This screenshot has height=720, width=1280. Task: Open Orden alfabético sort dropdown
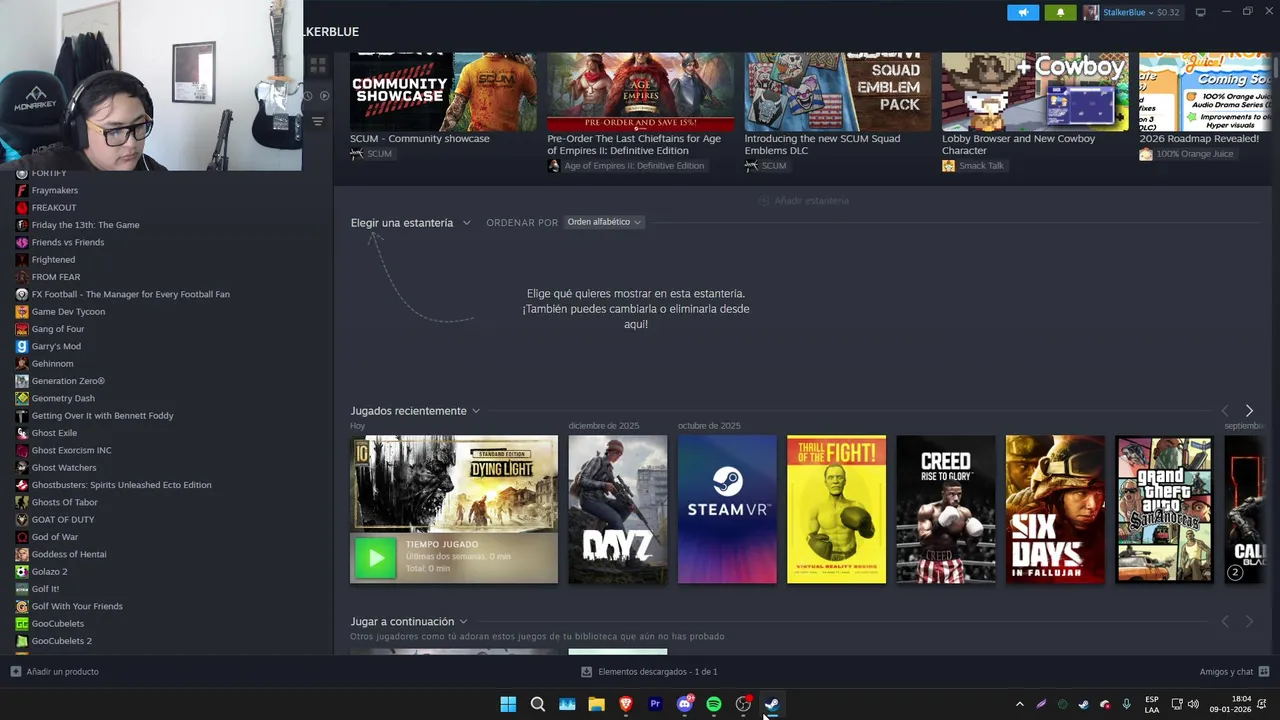(604, 222)
